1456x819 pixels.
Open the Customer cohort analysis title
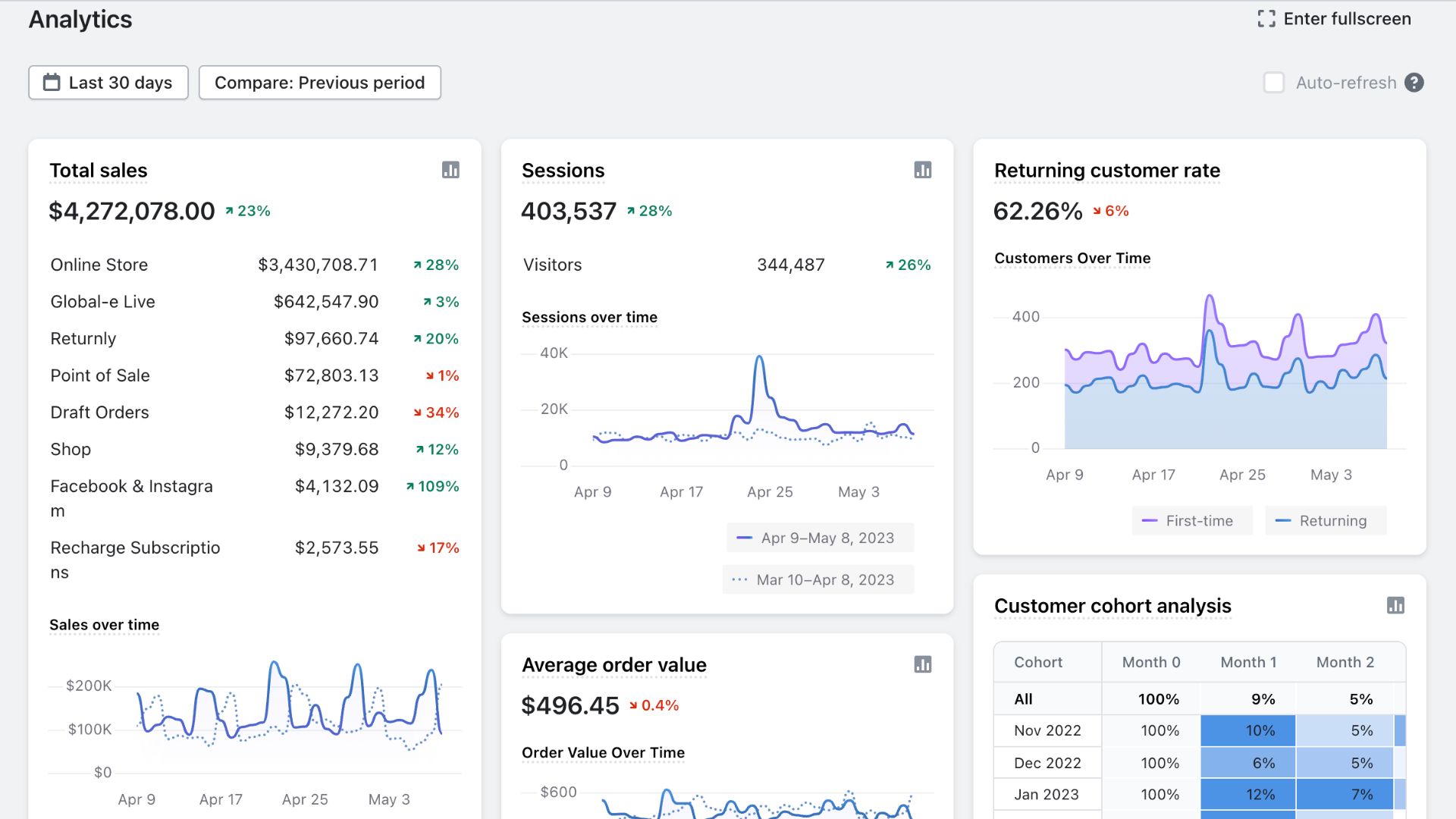(x=1112, y=606)
